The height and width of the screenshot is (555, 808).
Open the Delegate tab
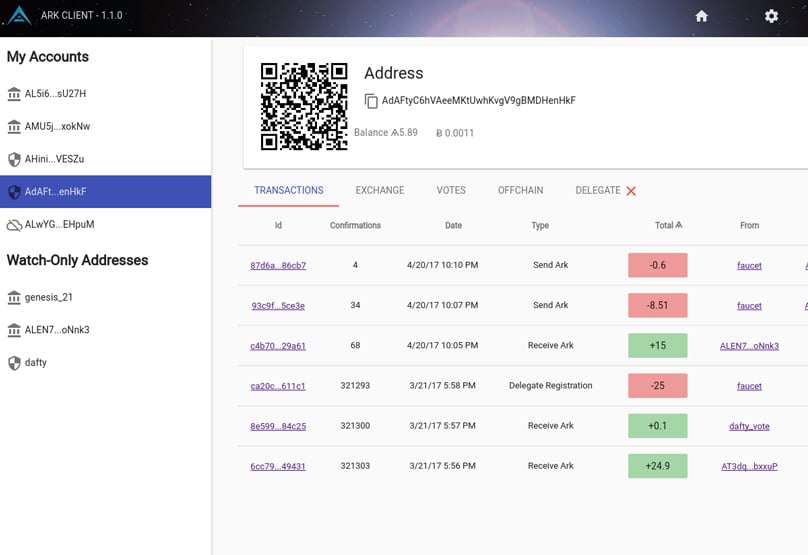pos(598,191)
